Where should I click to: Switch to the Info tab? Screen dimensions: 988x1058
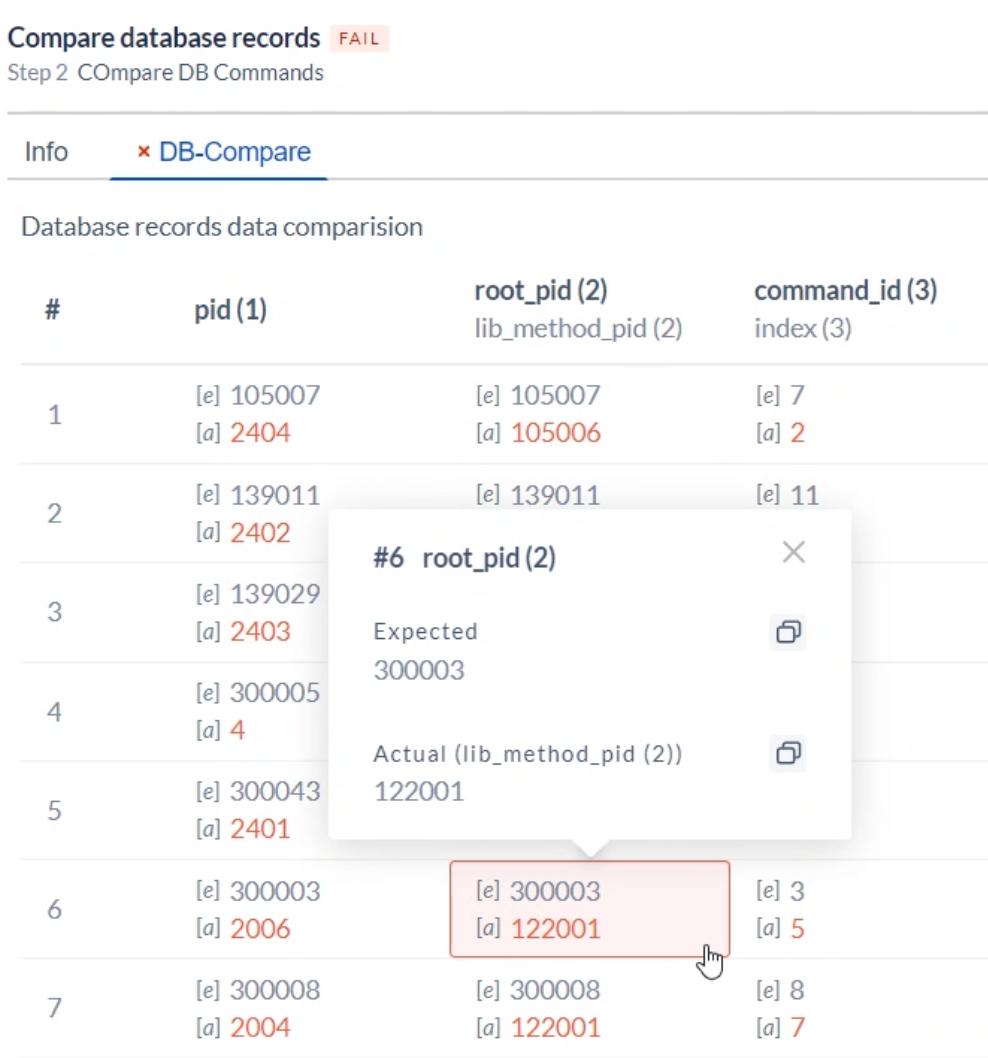(x=45, y=151)
